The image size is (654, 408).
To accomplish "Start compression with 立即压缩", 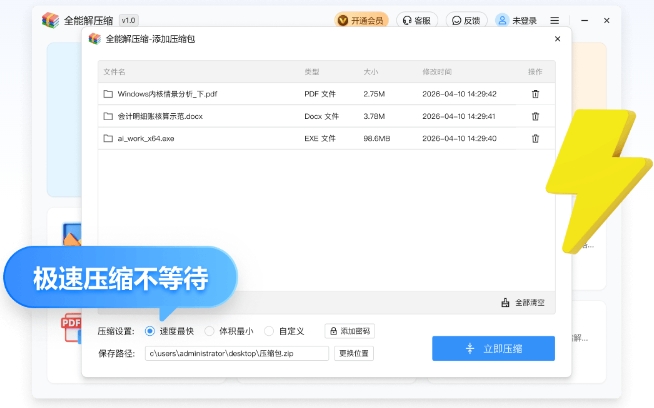I will pyautogui.click(x=493, y=348).
